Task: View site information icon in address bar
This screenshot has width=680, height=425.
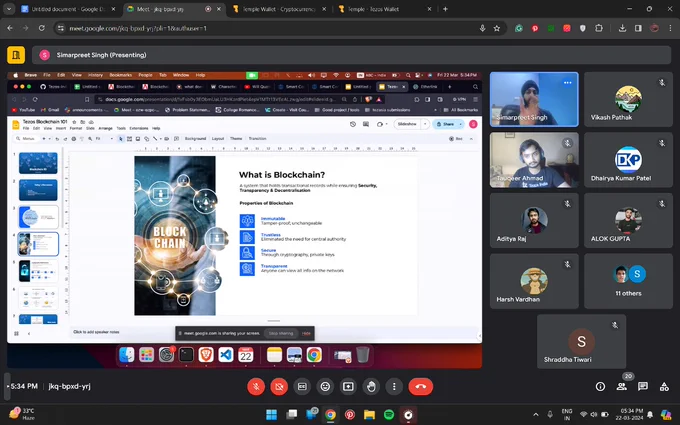Action: point(61,28)
